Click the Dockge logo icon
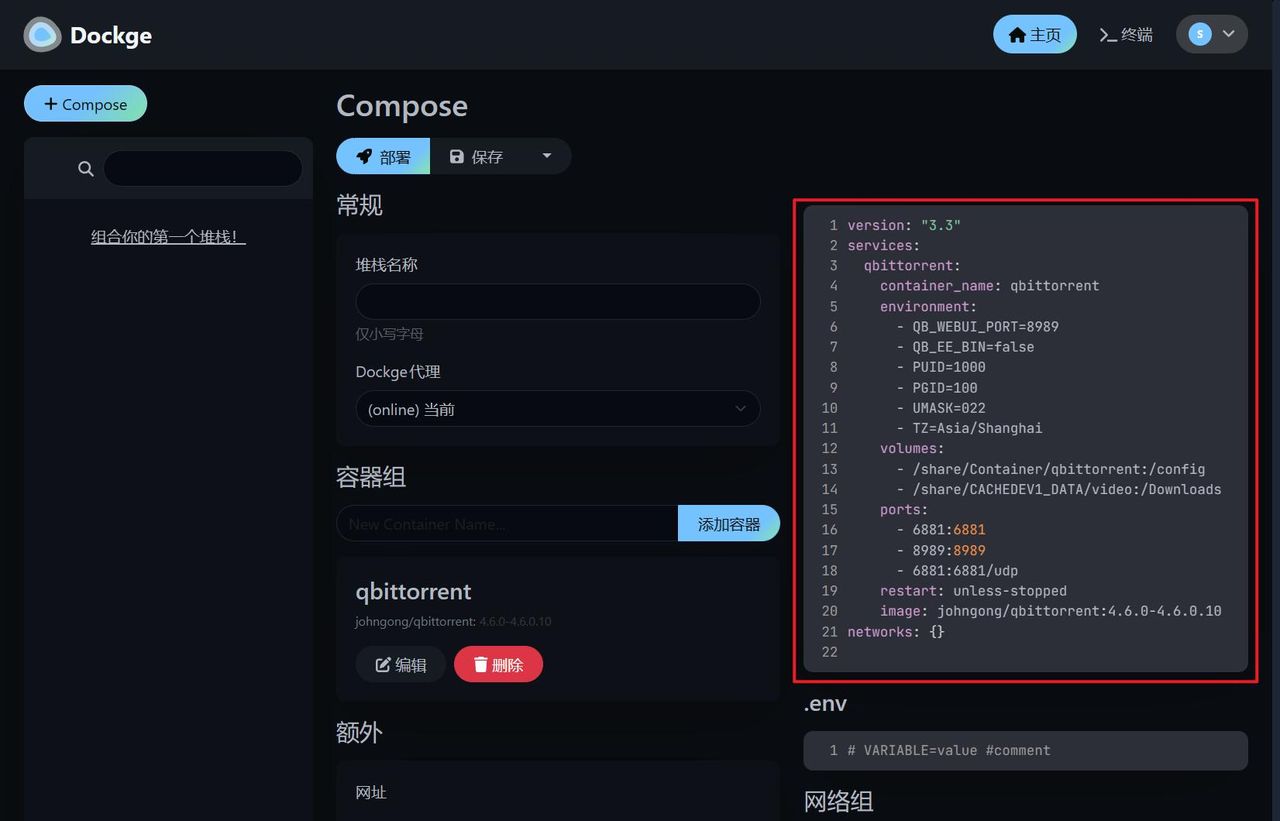The image size is (1280, 821). (x=42, y=35)
